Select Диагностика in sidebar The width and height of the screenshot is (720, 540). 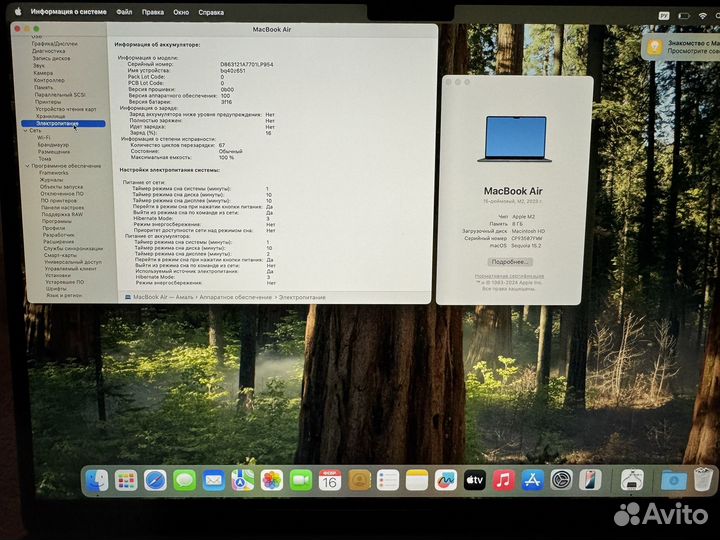click(x=48, y=51)
